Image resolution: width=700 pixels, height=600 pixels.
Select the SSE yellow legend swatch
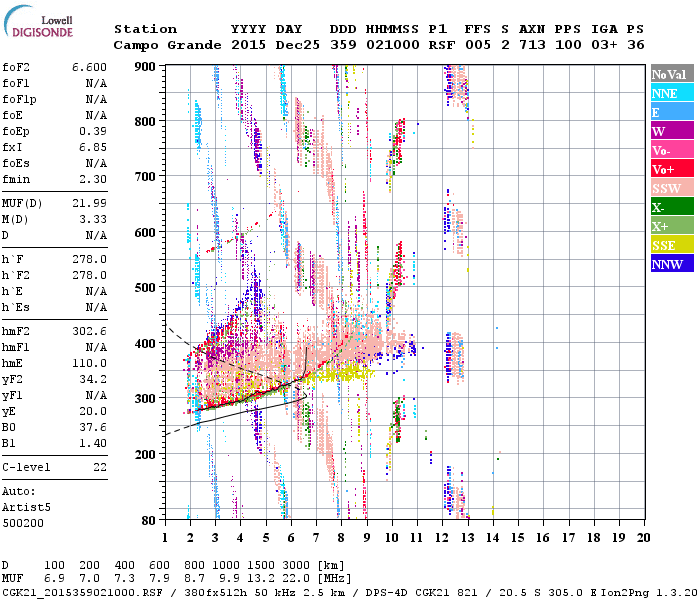[672, 245]
